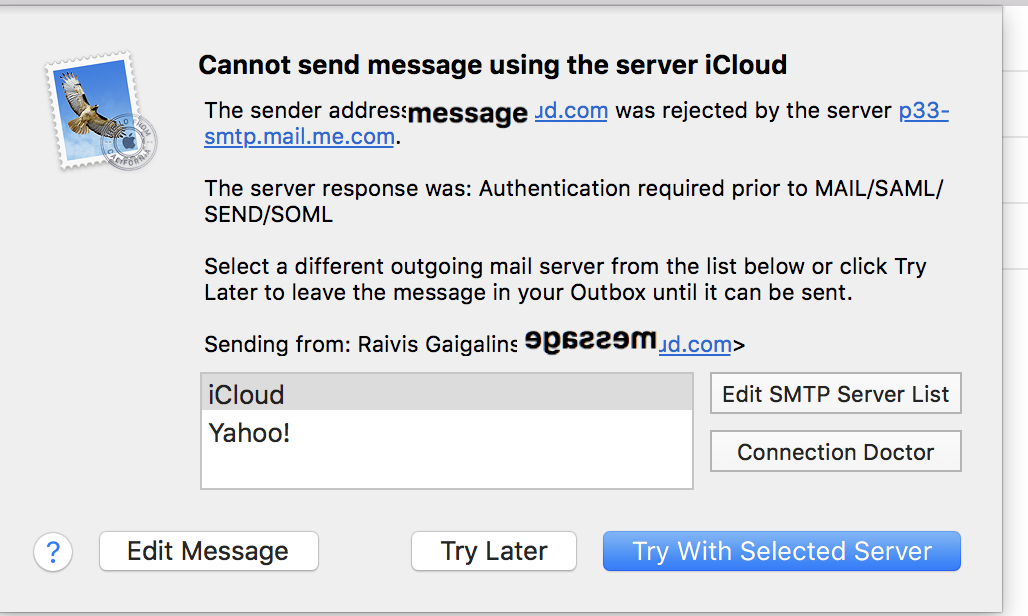The image size is (1028, 616).
Task: Click Try With Selected Server
Action: tap(781, 551)
